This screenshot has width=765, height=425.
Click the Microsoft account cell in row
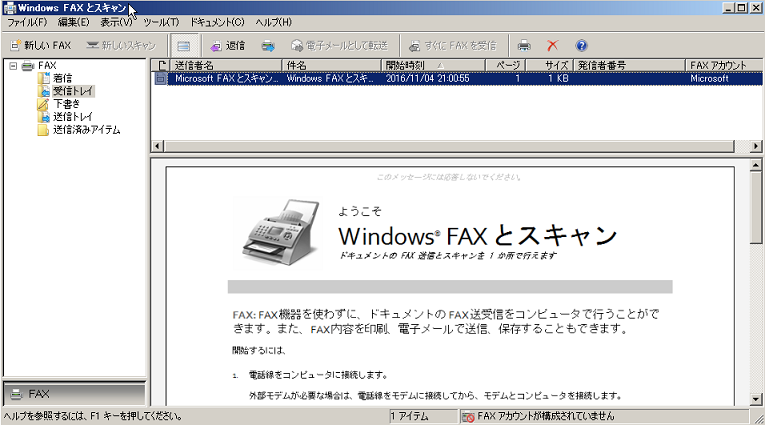click(709, 79)
